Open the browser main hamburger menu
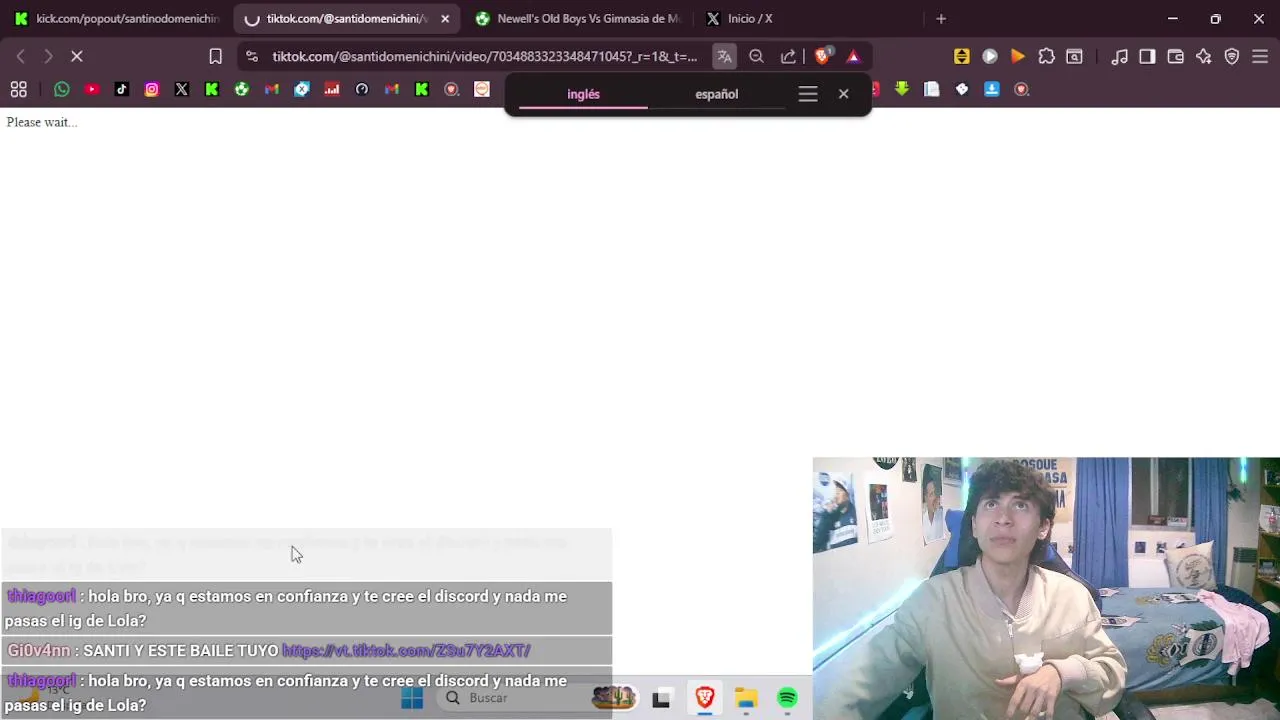 (x=1260, y=57)
